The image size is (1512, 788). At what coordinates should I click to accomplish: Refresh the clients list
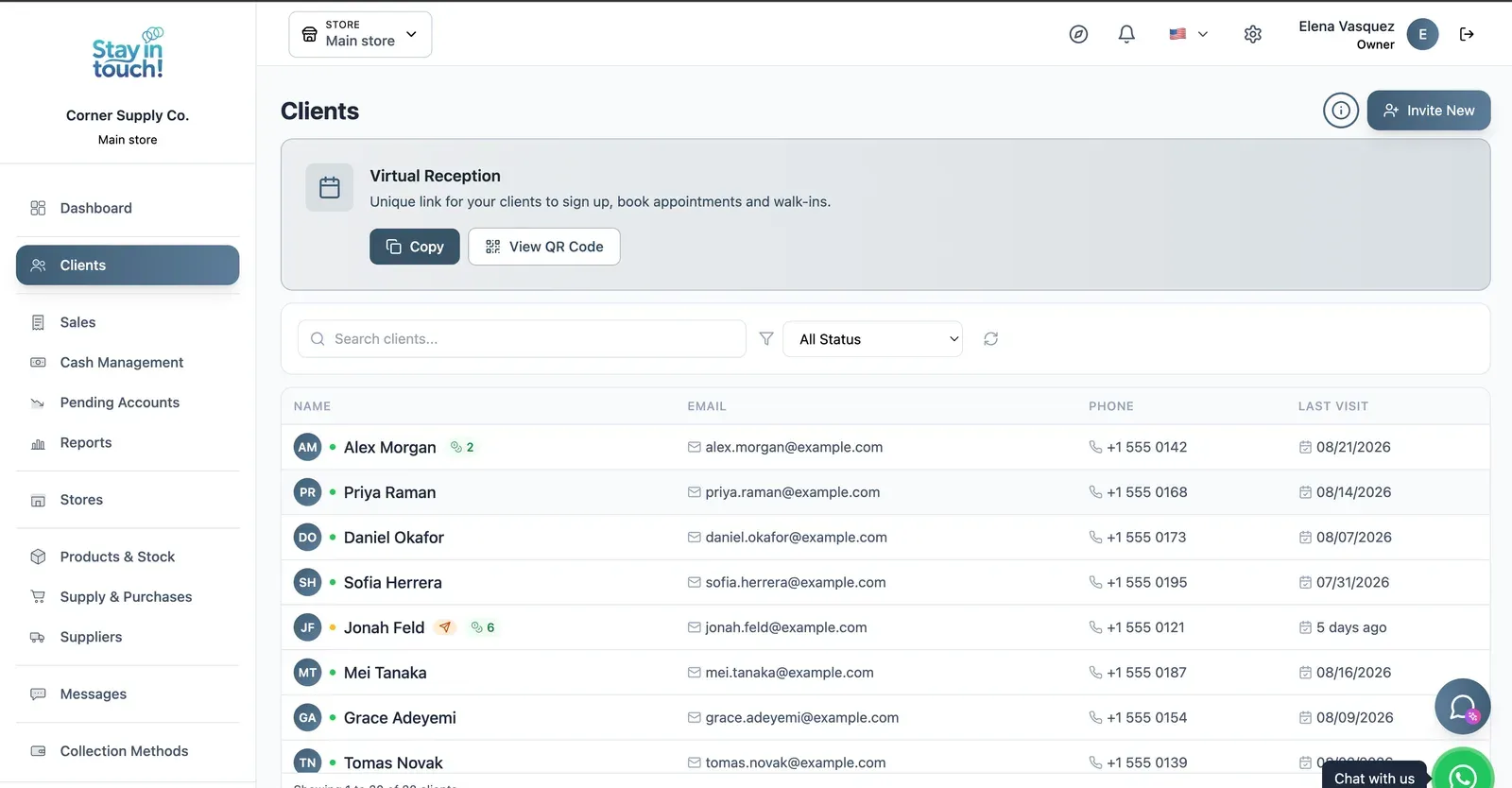[990, 338]
